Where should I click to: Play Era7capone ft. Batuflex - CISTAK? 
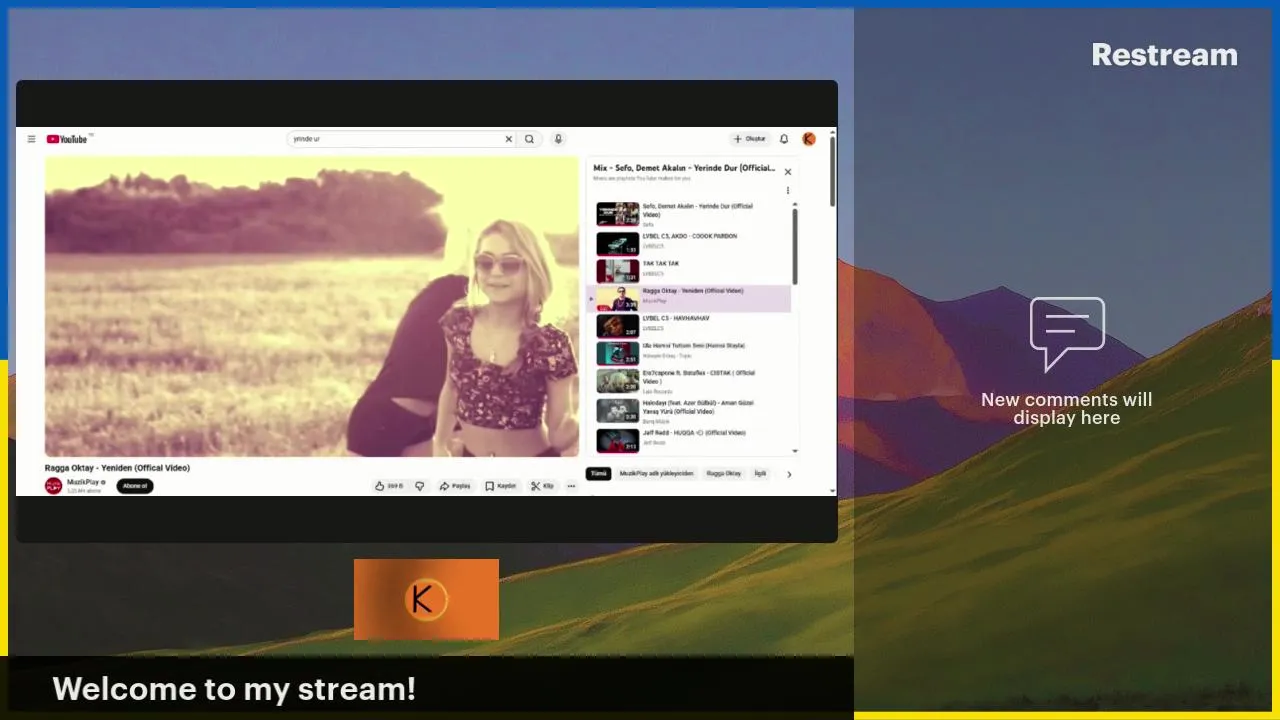(x=690, y=381)
